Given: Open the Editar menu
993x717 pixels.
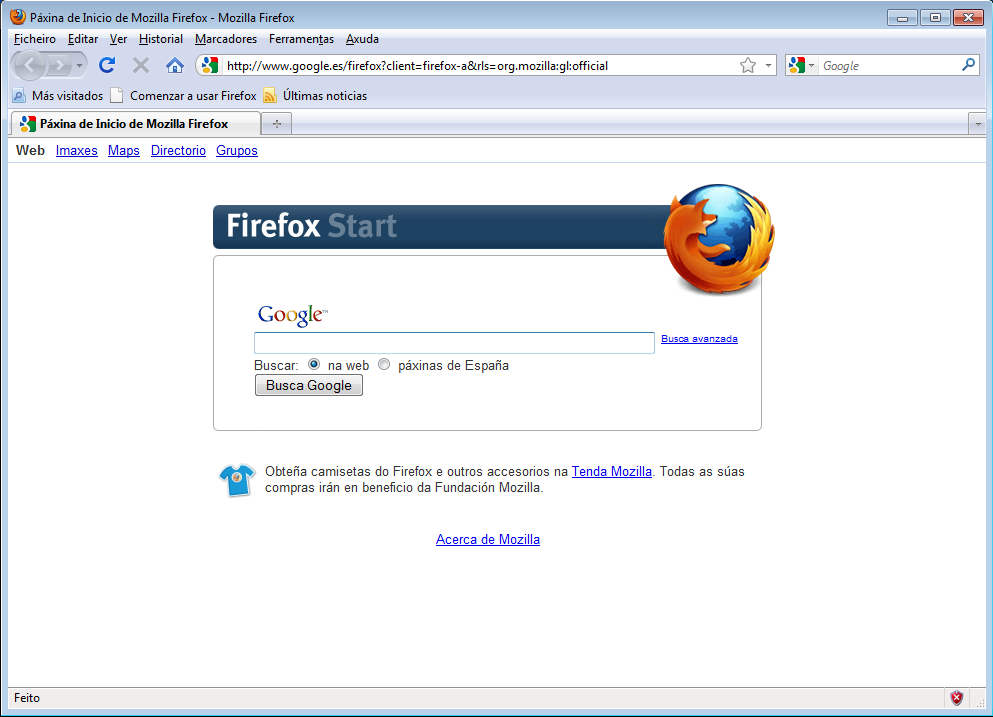Looking at the screenshot, I should pyautogui.click(x=83, y=39).
